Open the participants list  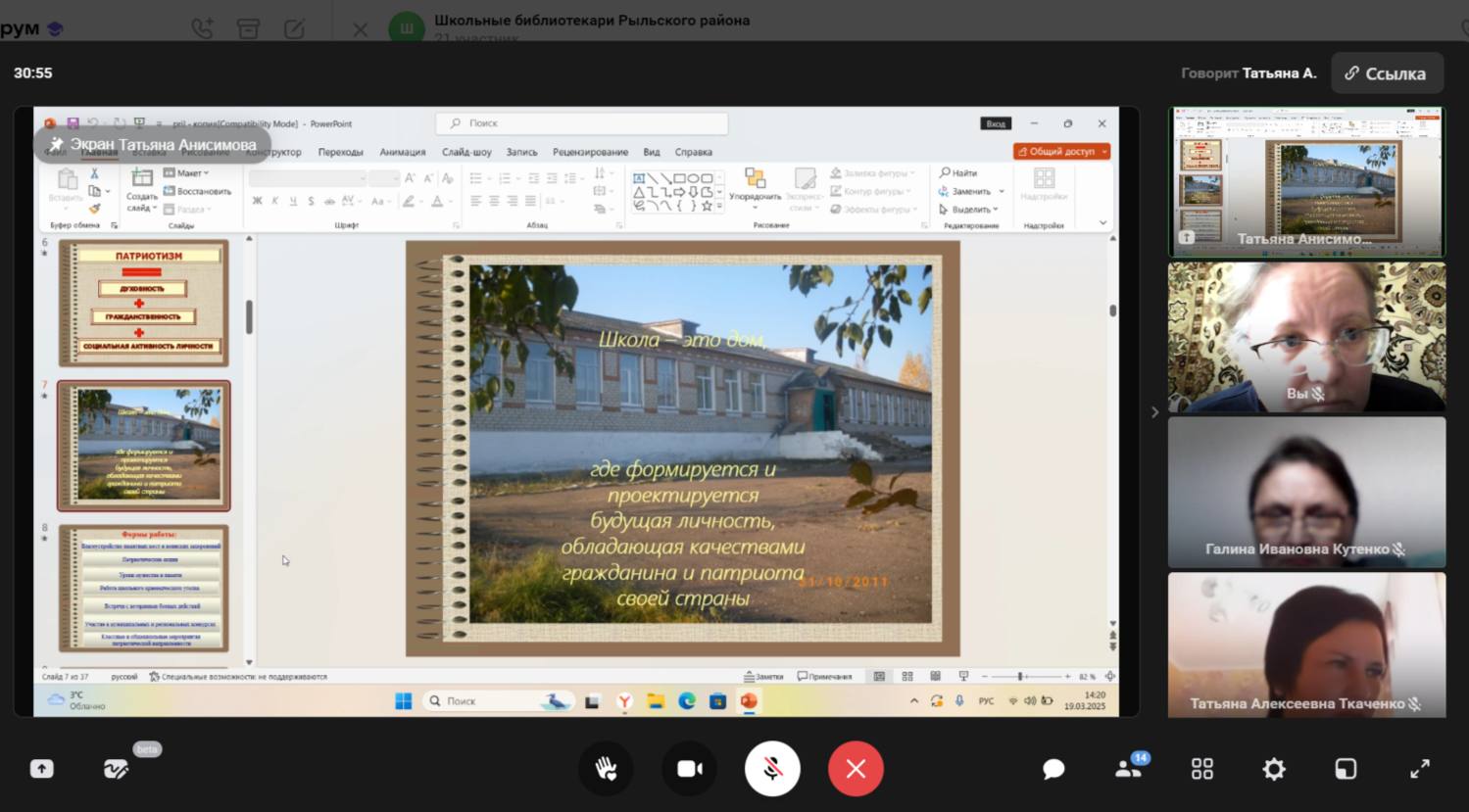pyautogui.click(x=1130, y=767)
